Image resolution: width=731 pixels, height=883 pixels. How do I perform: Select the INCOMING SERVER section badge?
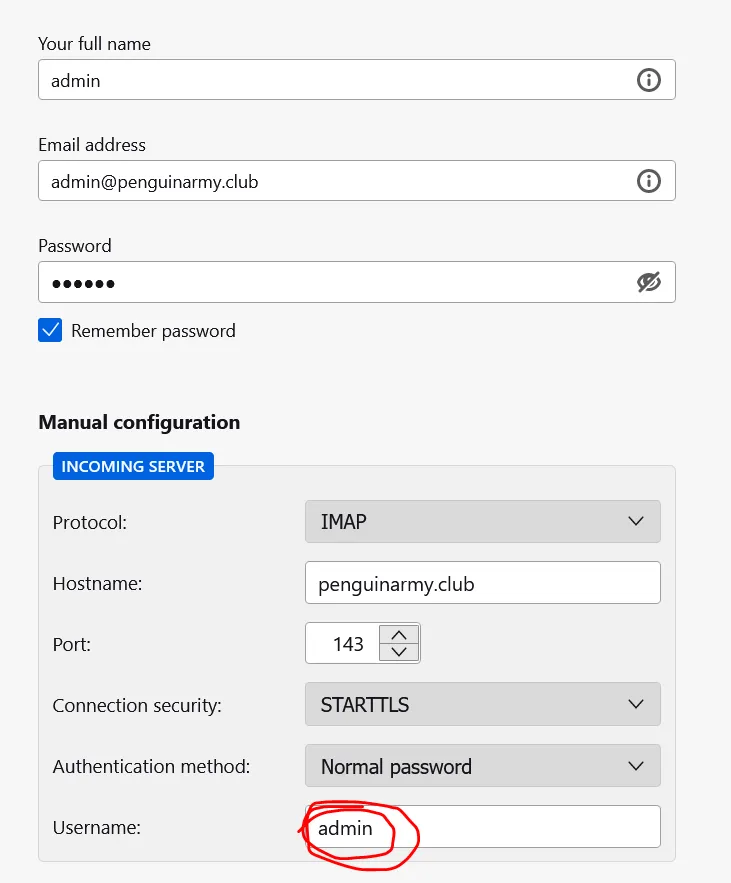[x=133, y=467]
